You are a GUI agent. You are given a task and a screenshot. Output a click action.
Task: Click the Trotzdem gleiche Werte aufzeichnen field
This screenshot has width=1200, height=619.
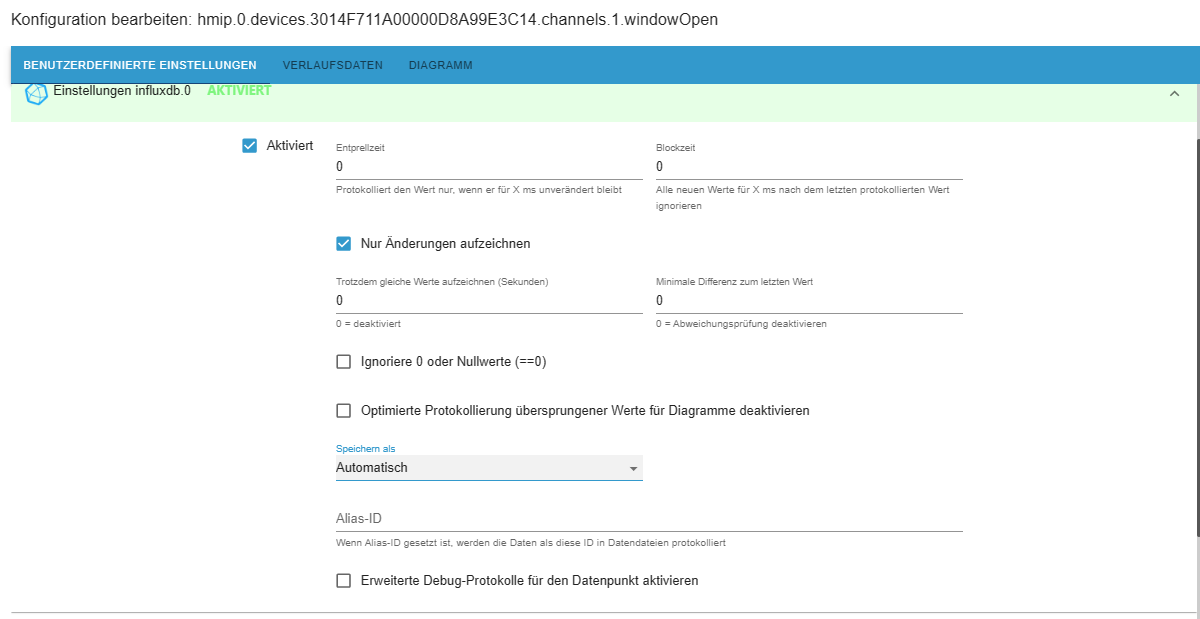(x=488, y=301)
